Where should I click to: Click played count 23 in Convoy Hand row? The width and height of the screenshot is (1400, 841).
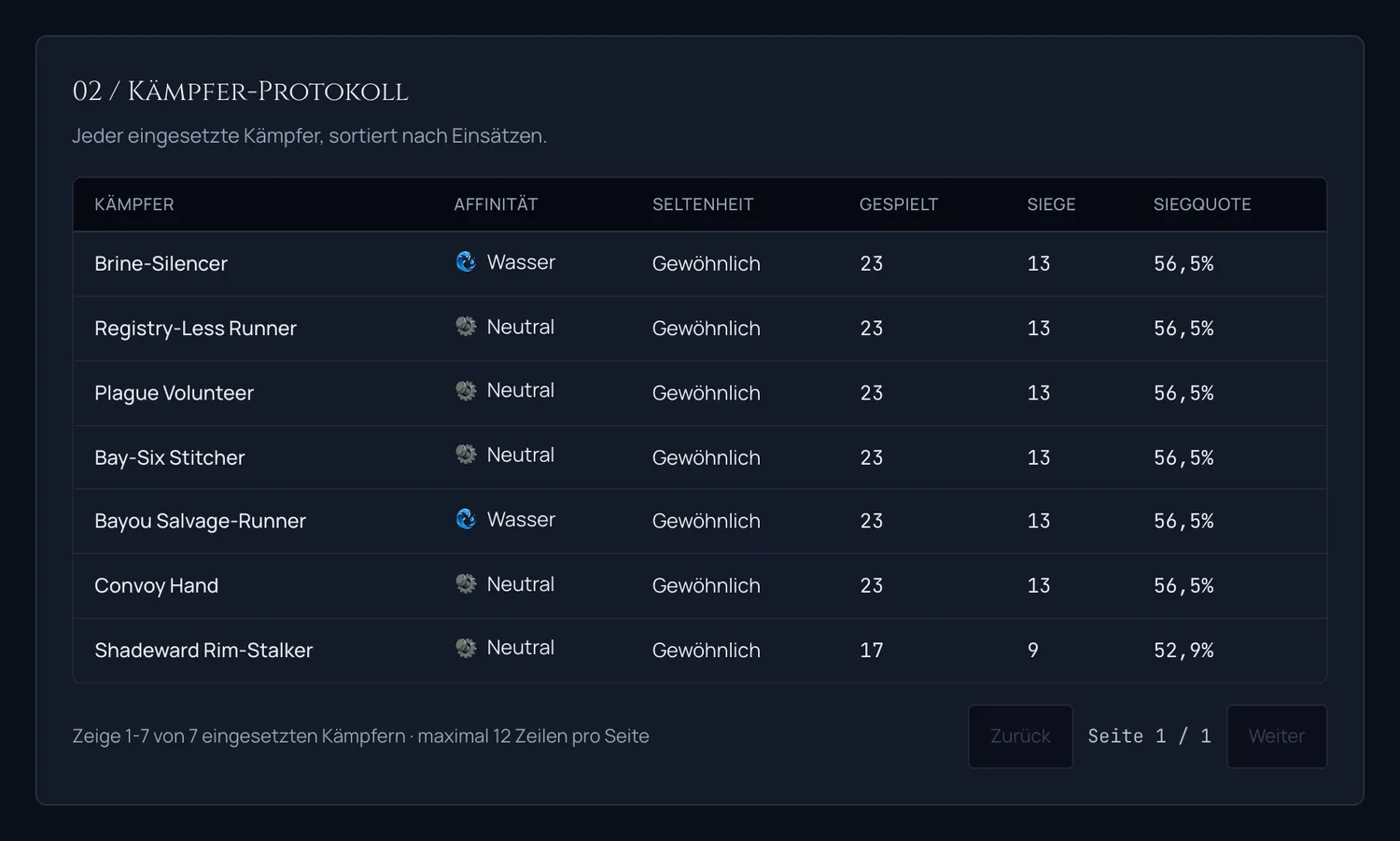click(x=872, y=585)
